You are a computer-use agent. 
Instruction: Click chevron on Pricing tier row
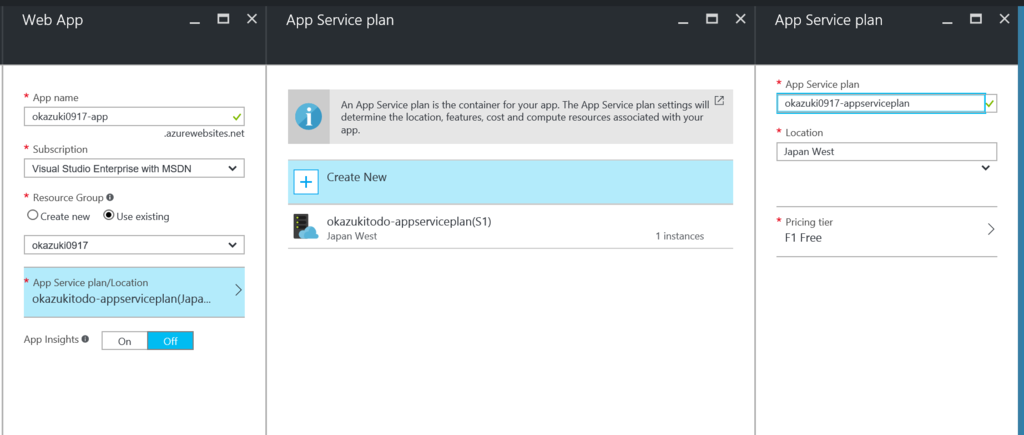click(x=991, y=229)
